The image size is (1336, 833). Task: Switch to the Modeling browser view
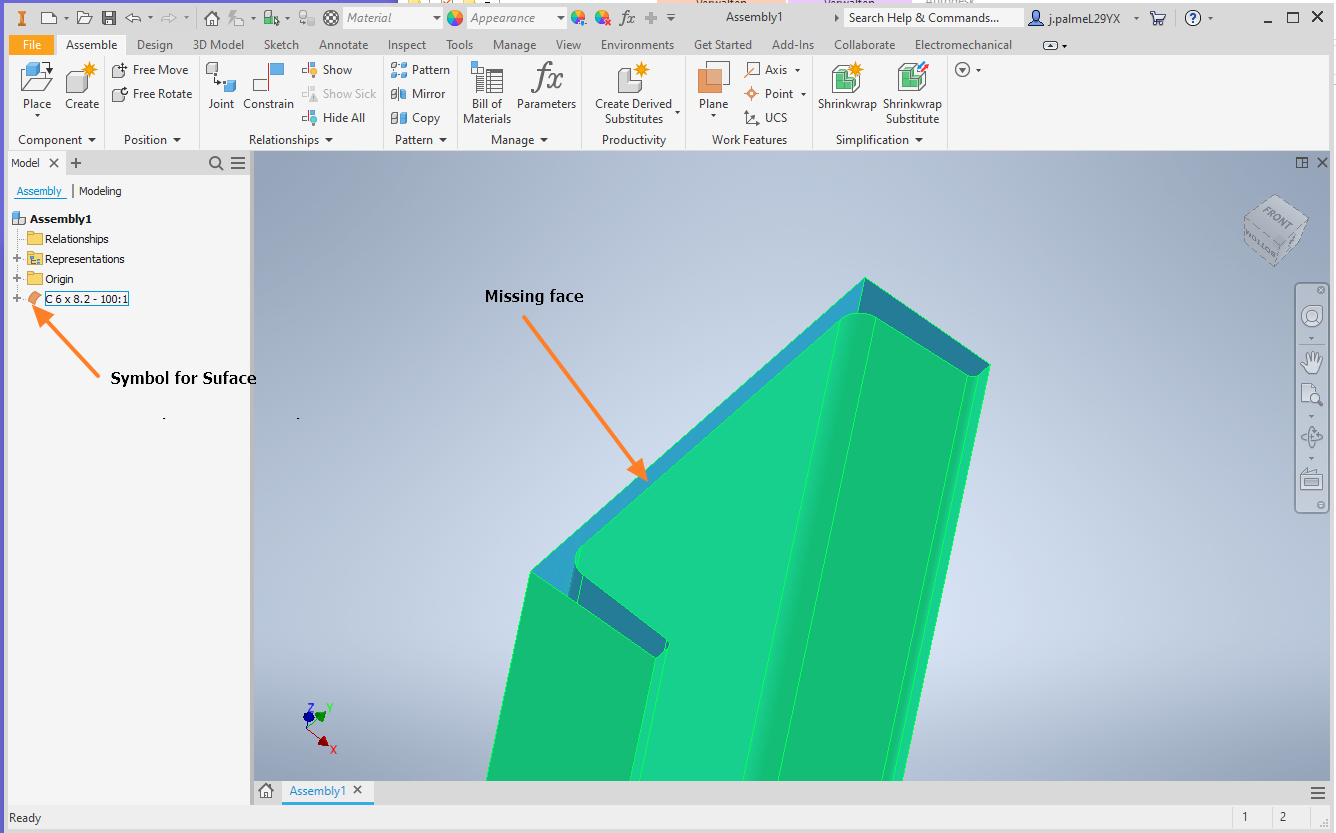pos(99,190)
